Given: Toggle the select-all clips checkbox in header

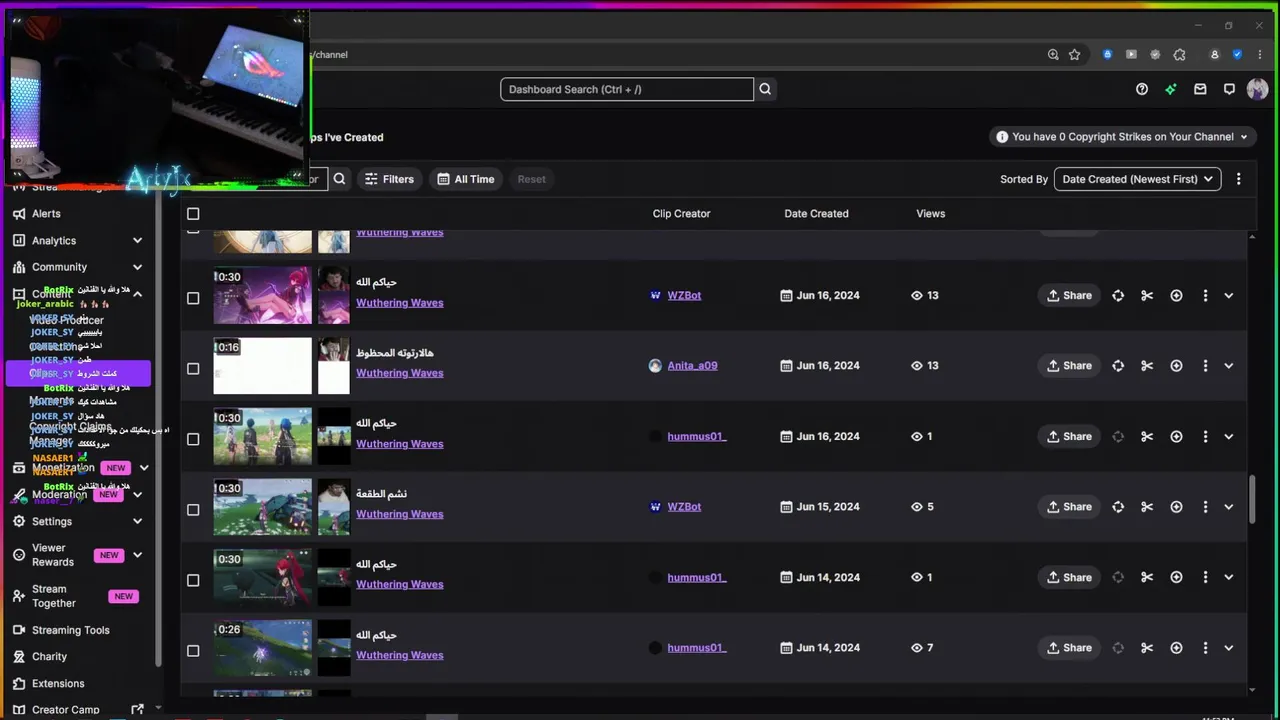Looking at the screenshot, I should tap(193, 214).
